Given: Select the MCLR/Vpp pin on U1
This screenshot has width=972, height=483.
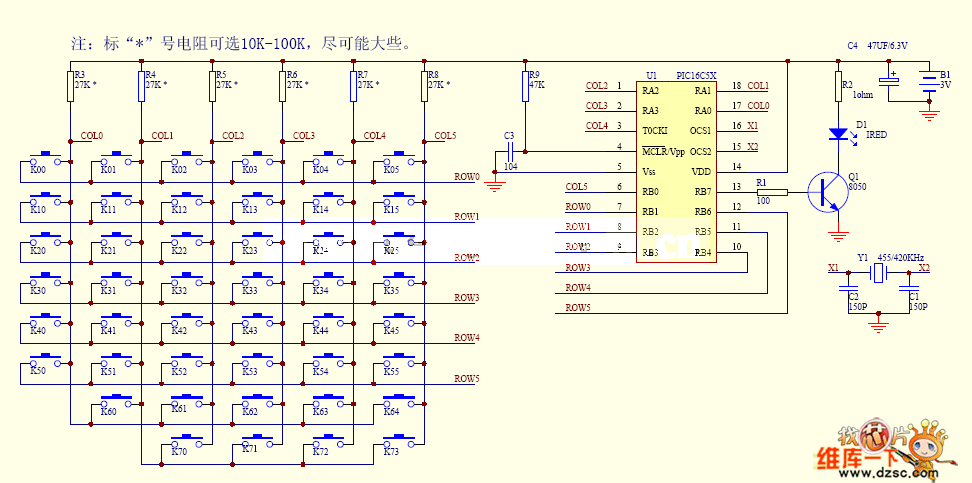Looking at the screenshot, I should pyautogui.click(x=663, y=151).
